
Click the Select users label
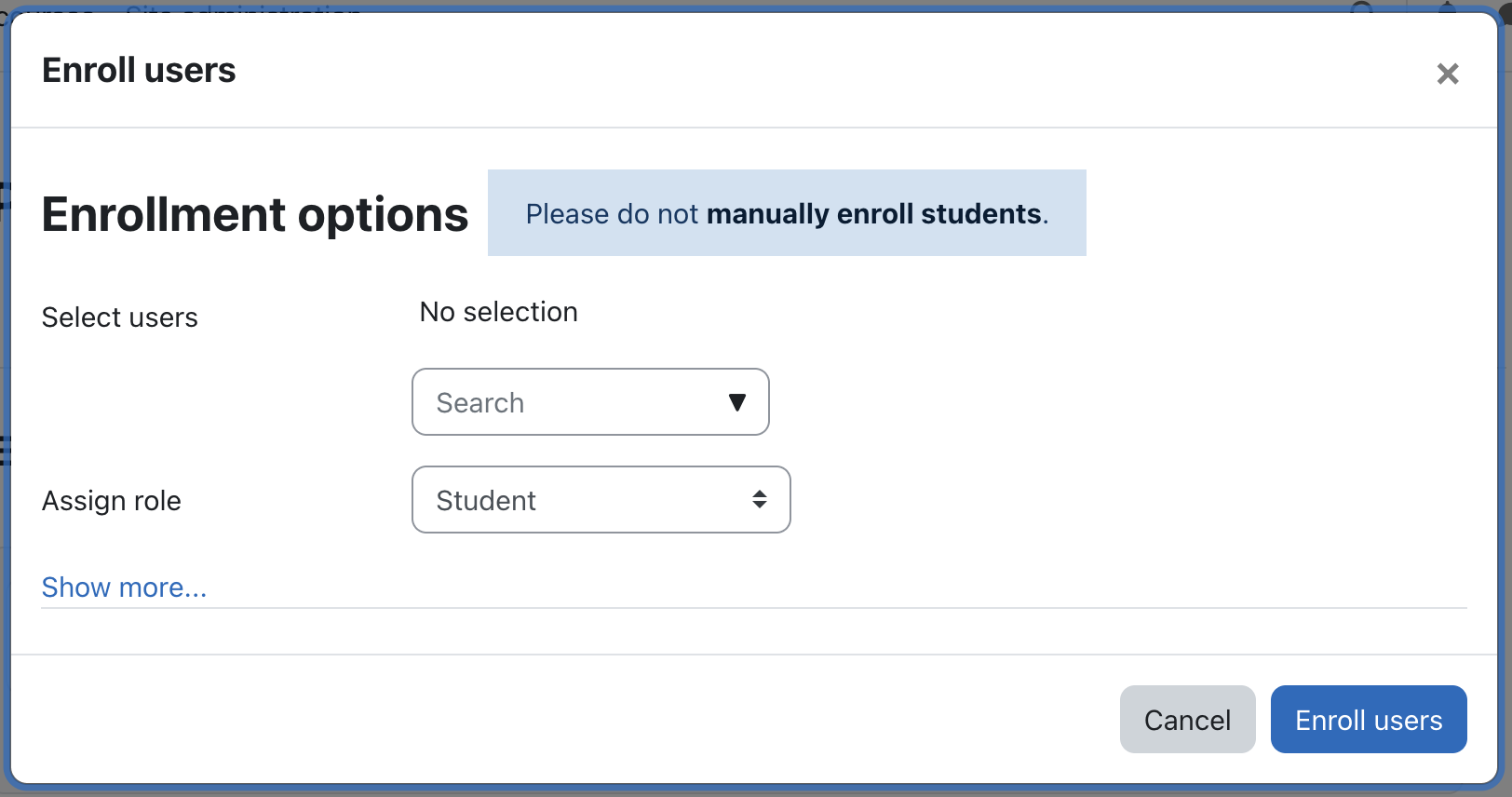point(119,317)
